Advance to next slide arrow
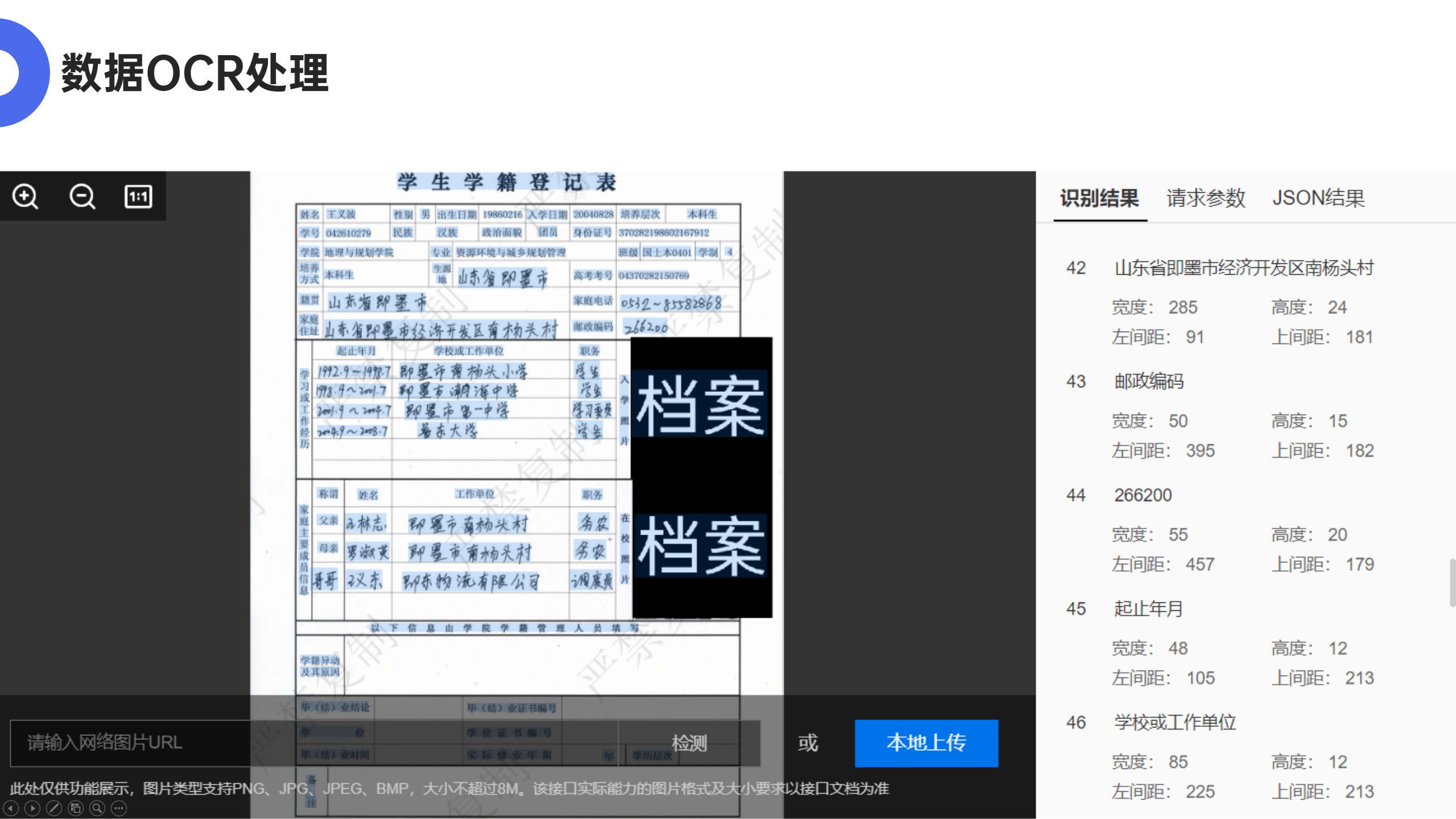This screenshot has height=819, width=1456. click(x=32, y=808)
